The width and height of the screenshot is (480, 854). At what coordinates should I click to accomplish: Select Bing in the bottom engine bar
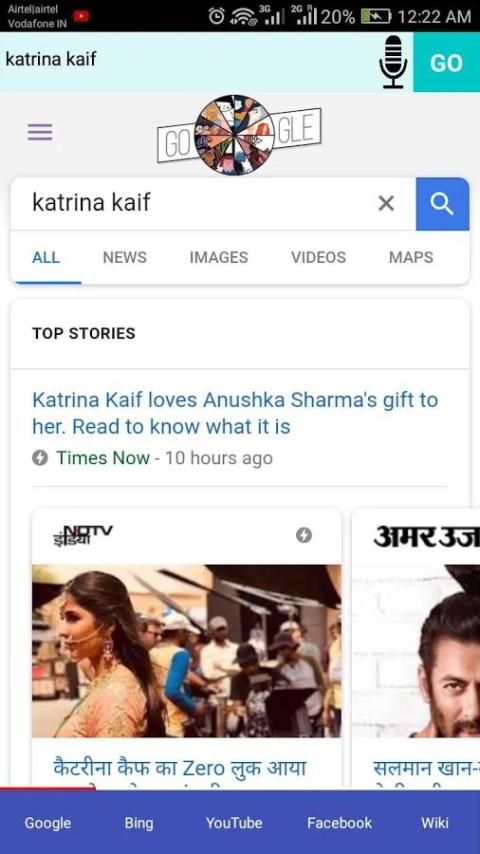[139, 823]
